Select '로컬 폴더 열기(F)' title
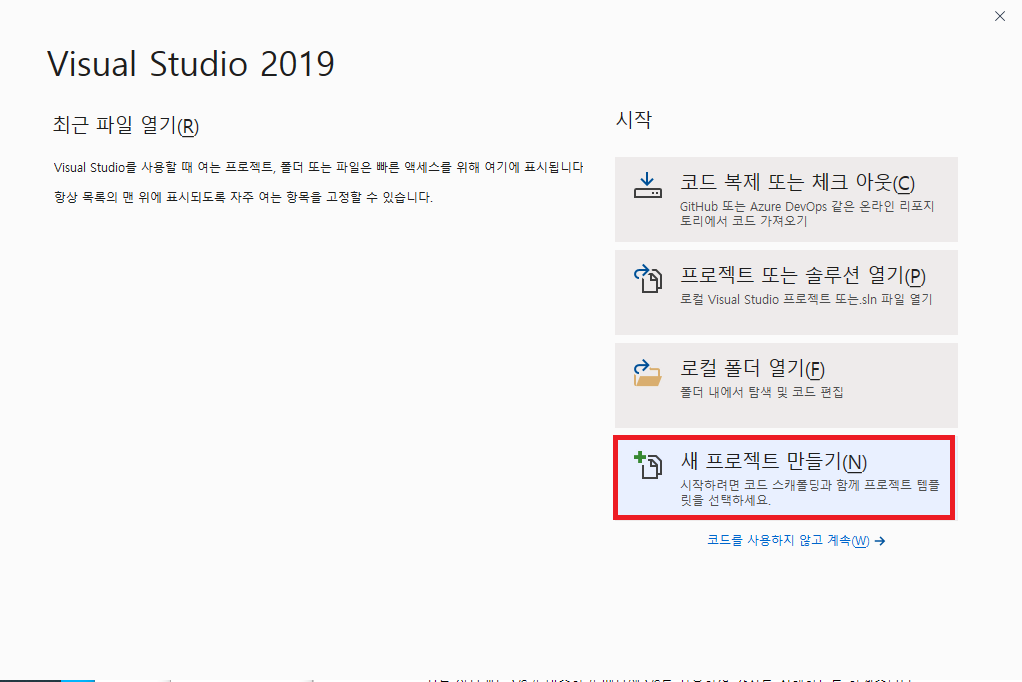 (x=752, y=369)
